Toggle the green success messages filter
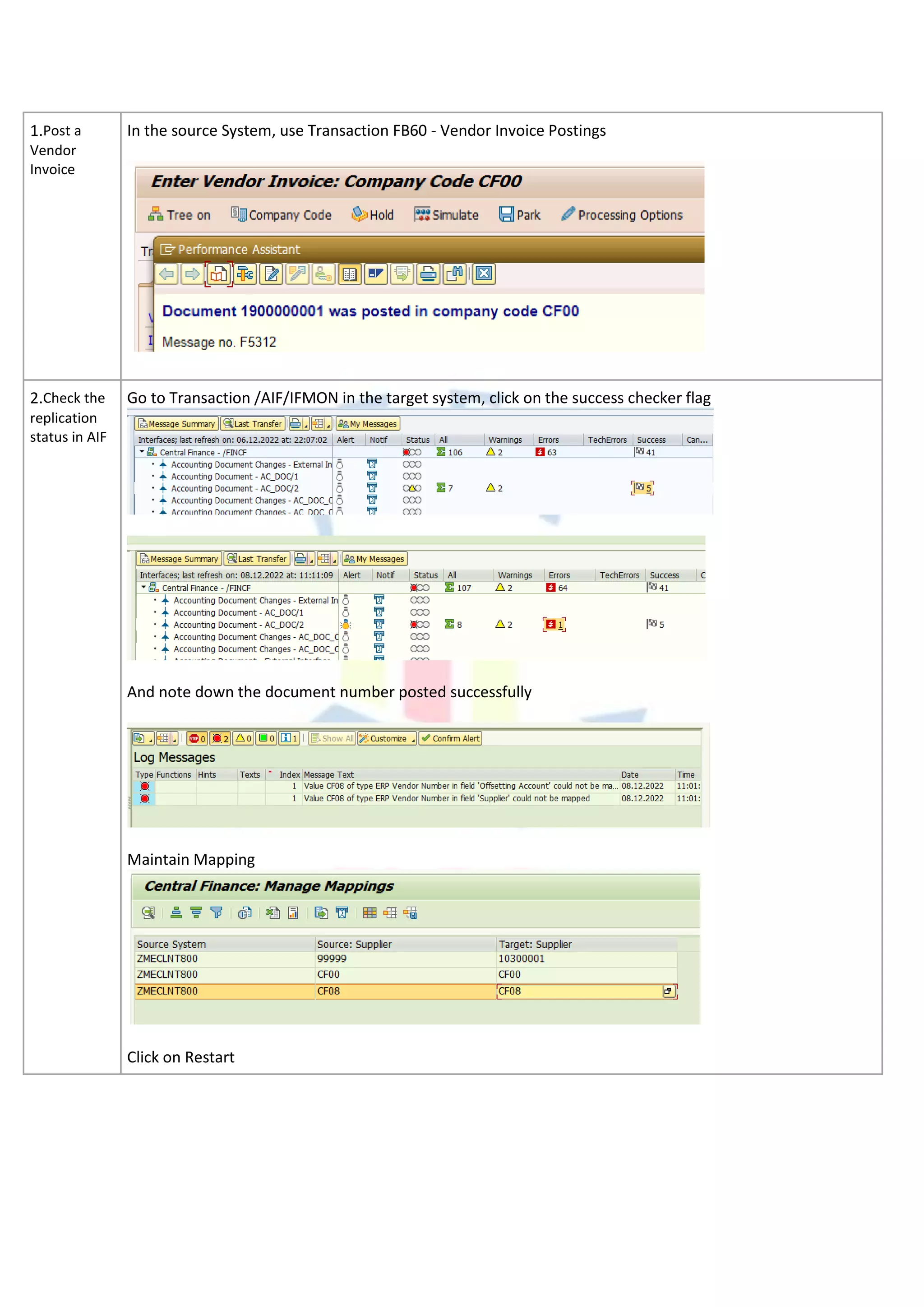Viewport: 924px width, 1307px height. point(266,738)
